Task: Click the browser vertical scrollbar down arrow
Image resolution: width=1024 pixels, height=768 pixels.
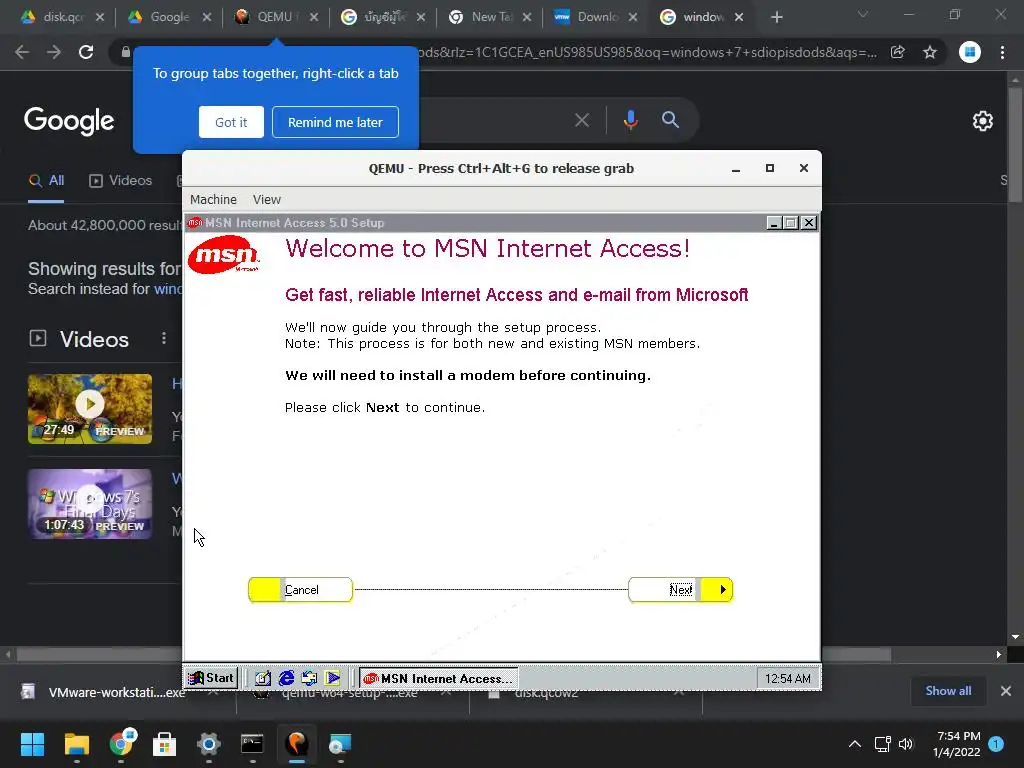Action: coord(1015,637)
